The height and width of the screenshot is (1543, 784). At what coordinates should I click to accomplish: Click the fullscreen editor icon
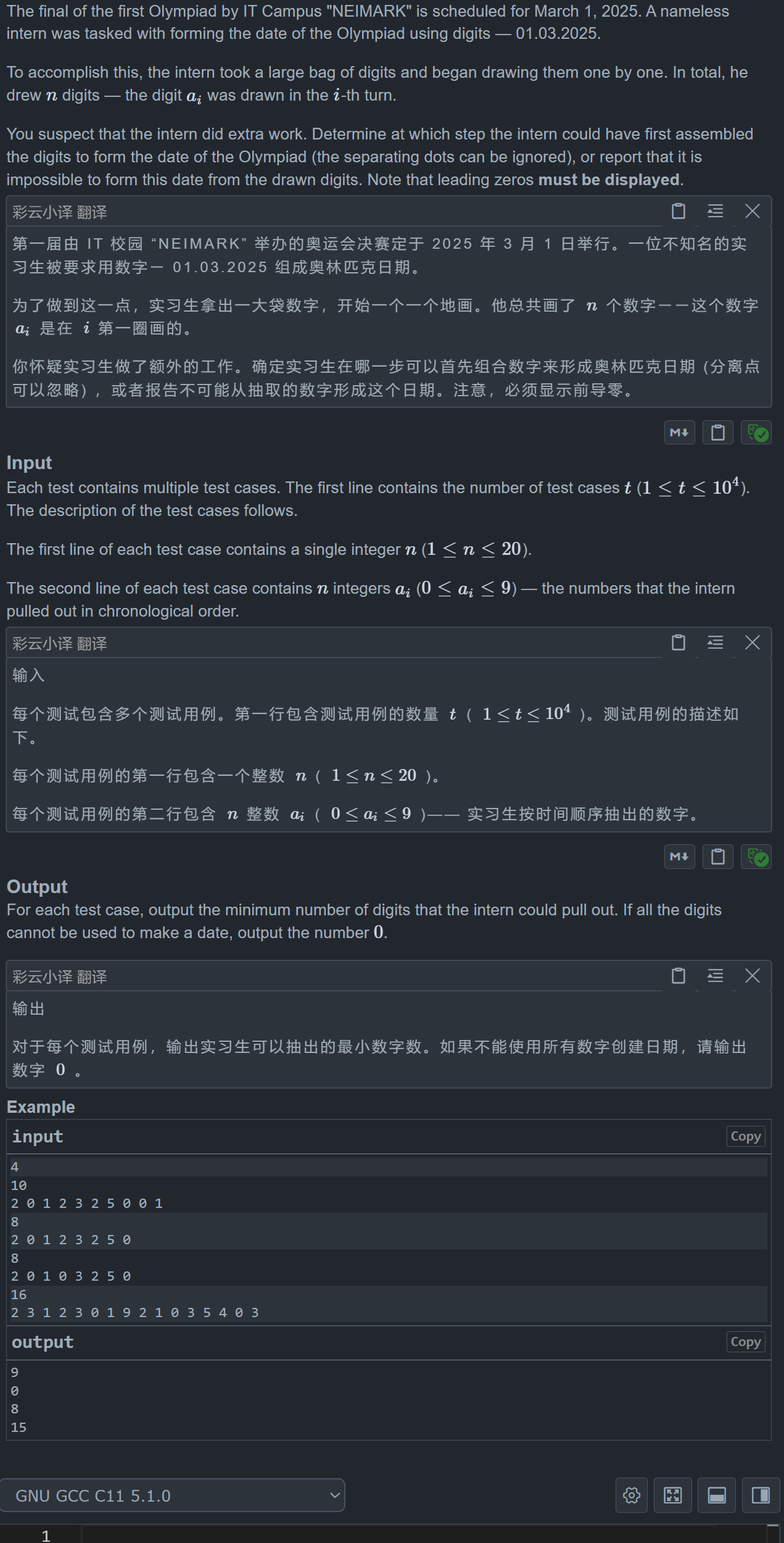click(673, 1495)
